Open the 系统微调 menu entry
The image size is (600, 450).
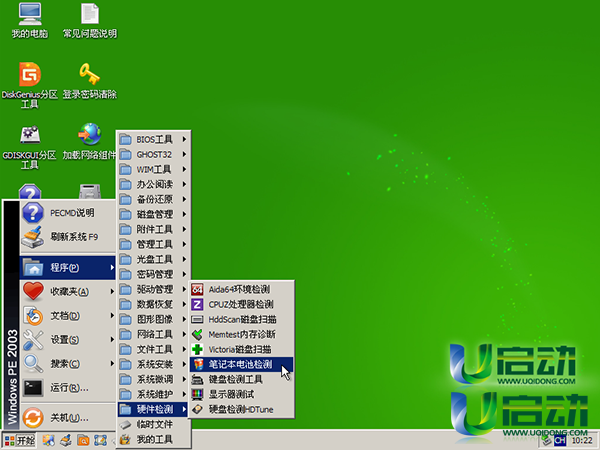[153, 379]
